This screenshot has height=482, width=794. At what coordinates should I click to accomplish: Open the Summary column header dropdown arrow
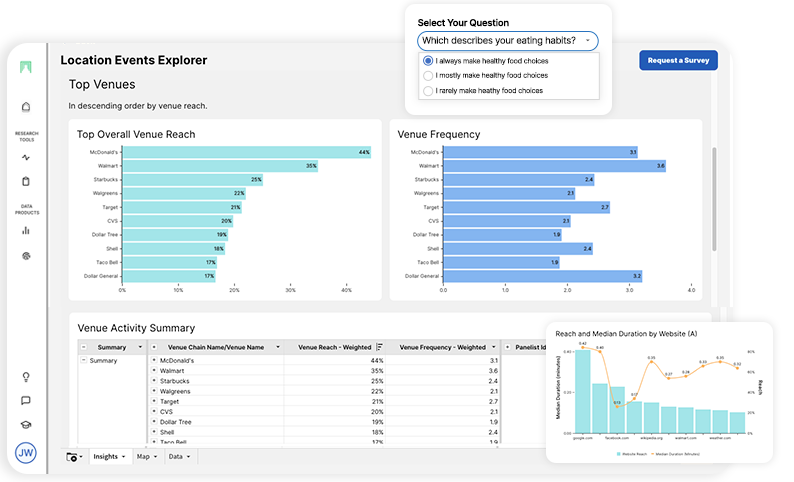(140, 347)
